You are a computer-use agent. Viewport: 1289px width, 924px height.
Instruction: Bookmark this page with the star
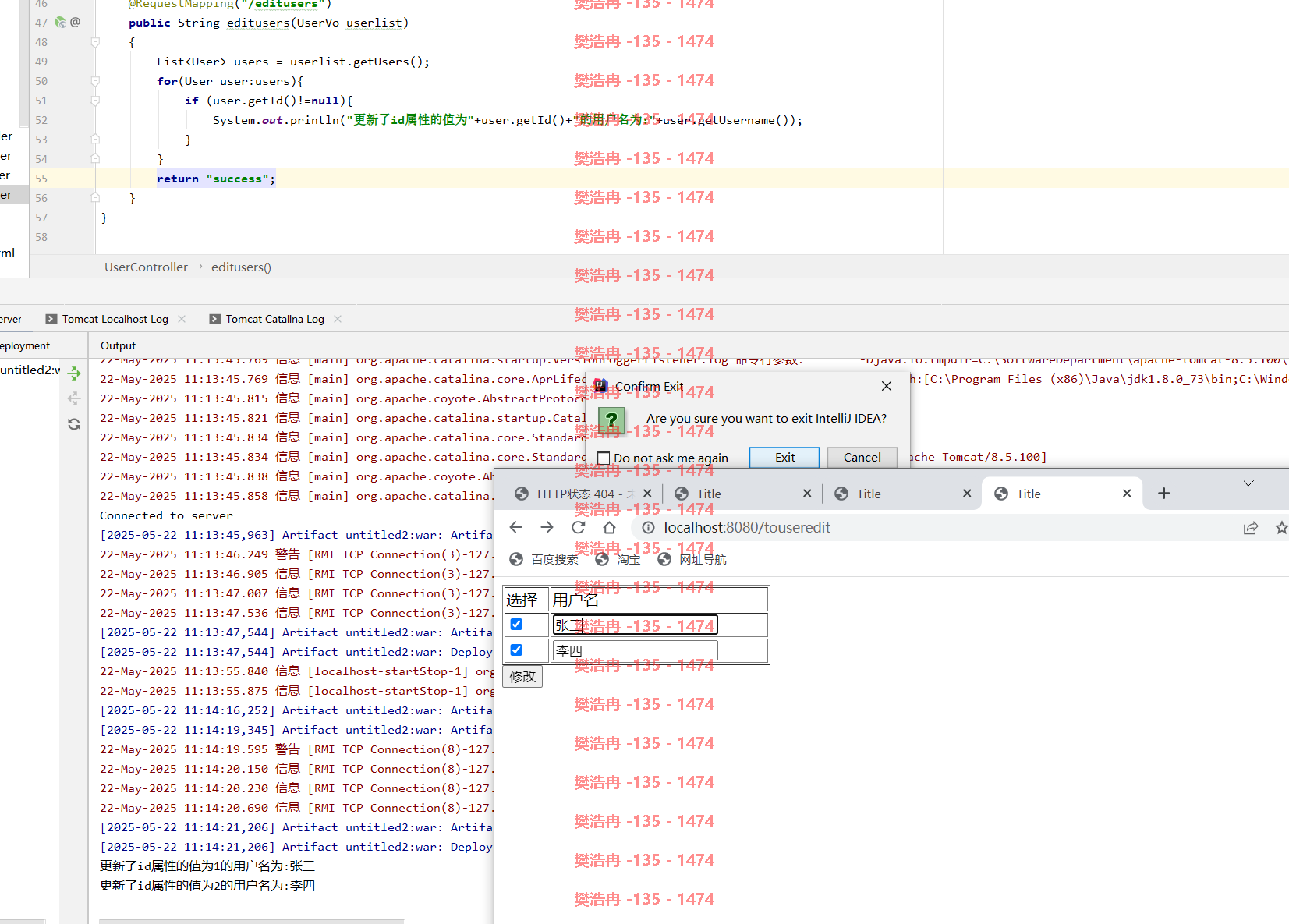pos(1281,528)
